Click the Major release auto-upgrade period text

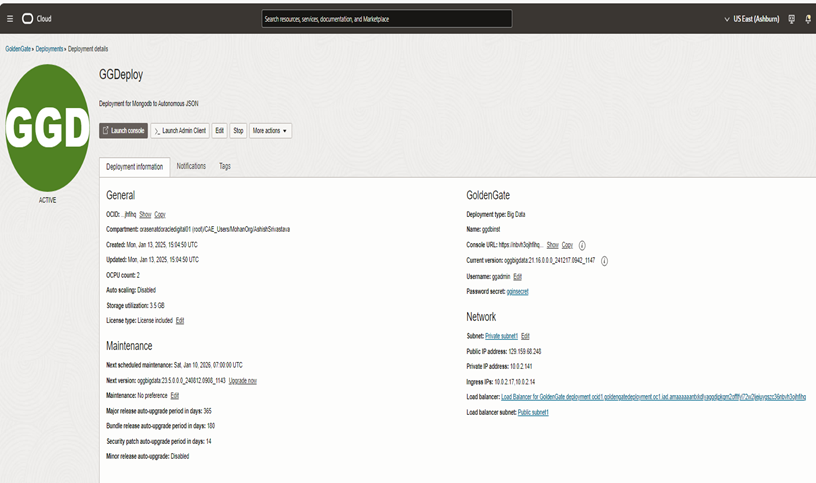click(159, 411)
